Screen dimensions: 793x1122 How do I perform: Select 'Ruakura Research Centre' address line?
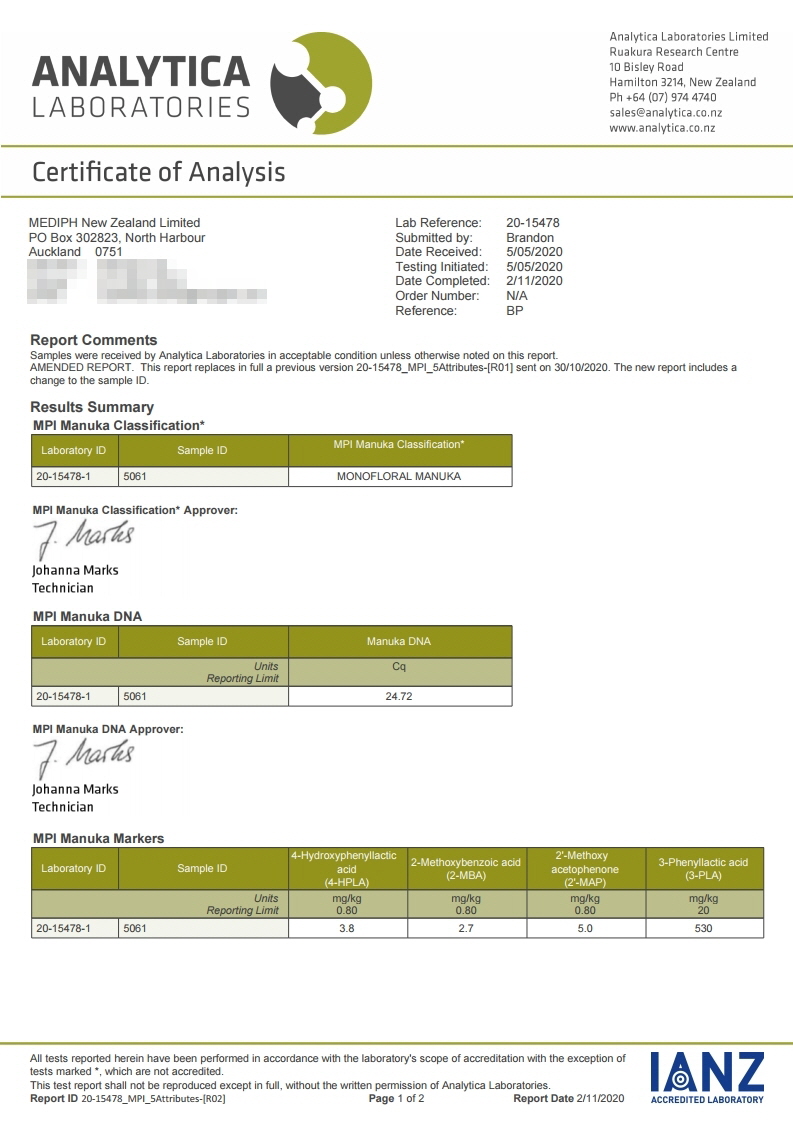[673, 52]
